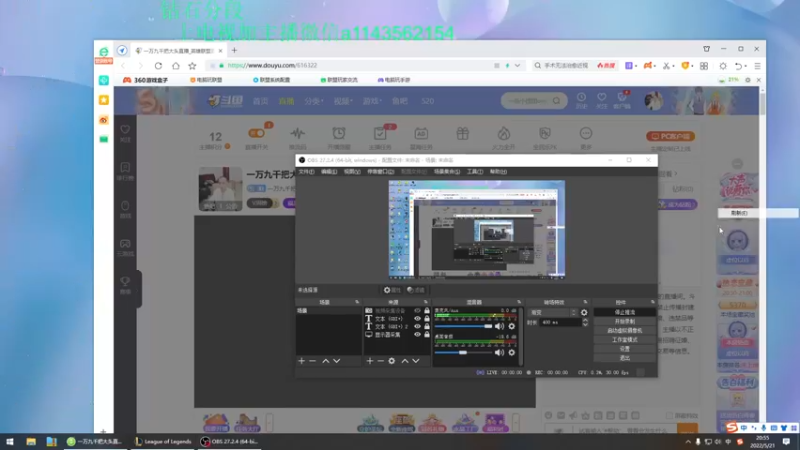Click the 工作室模式 studio mode button
Screen dimensions: 800x450
pos(624,340)
